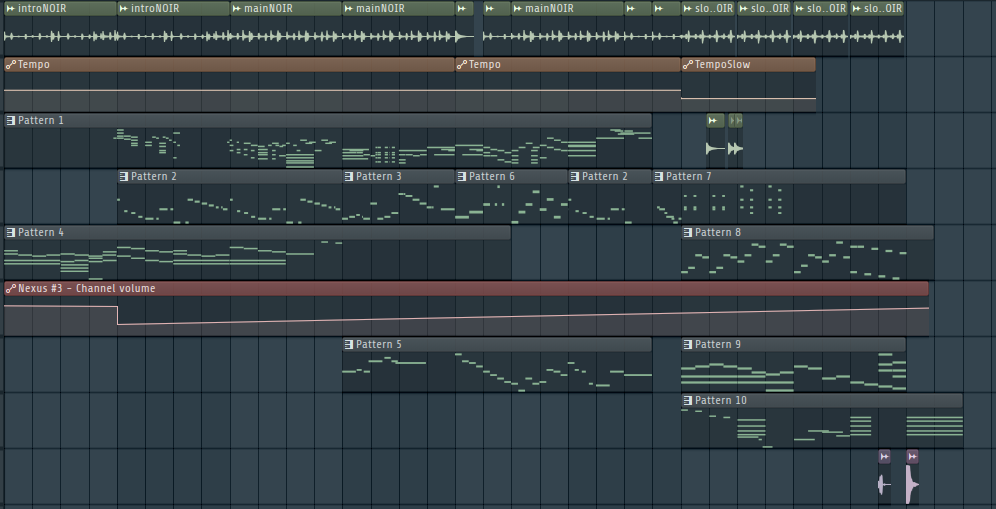Click the Pattern 7 note preview area
This screenshot has width=996, height=509.
pos(779,203)
